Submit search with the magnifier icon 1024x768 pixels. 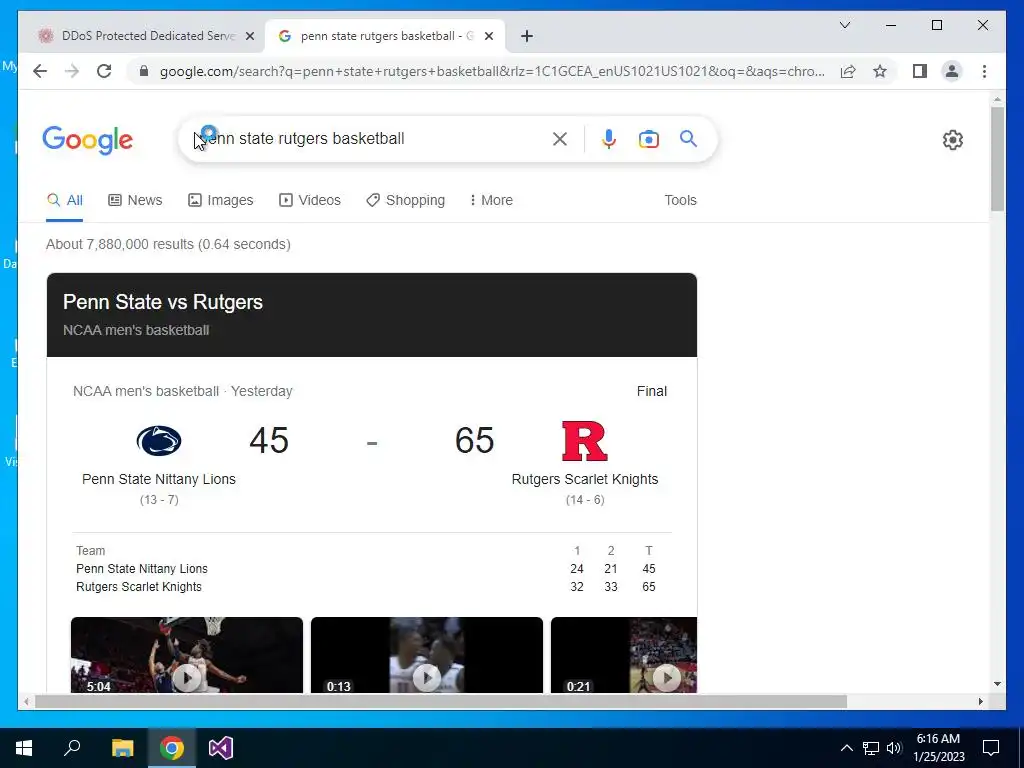coord(688,138)
